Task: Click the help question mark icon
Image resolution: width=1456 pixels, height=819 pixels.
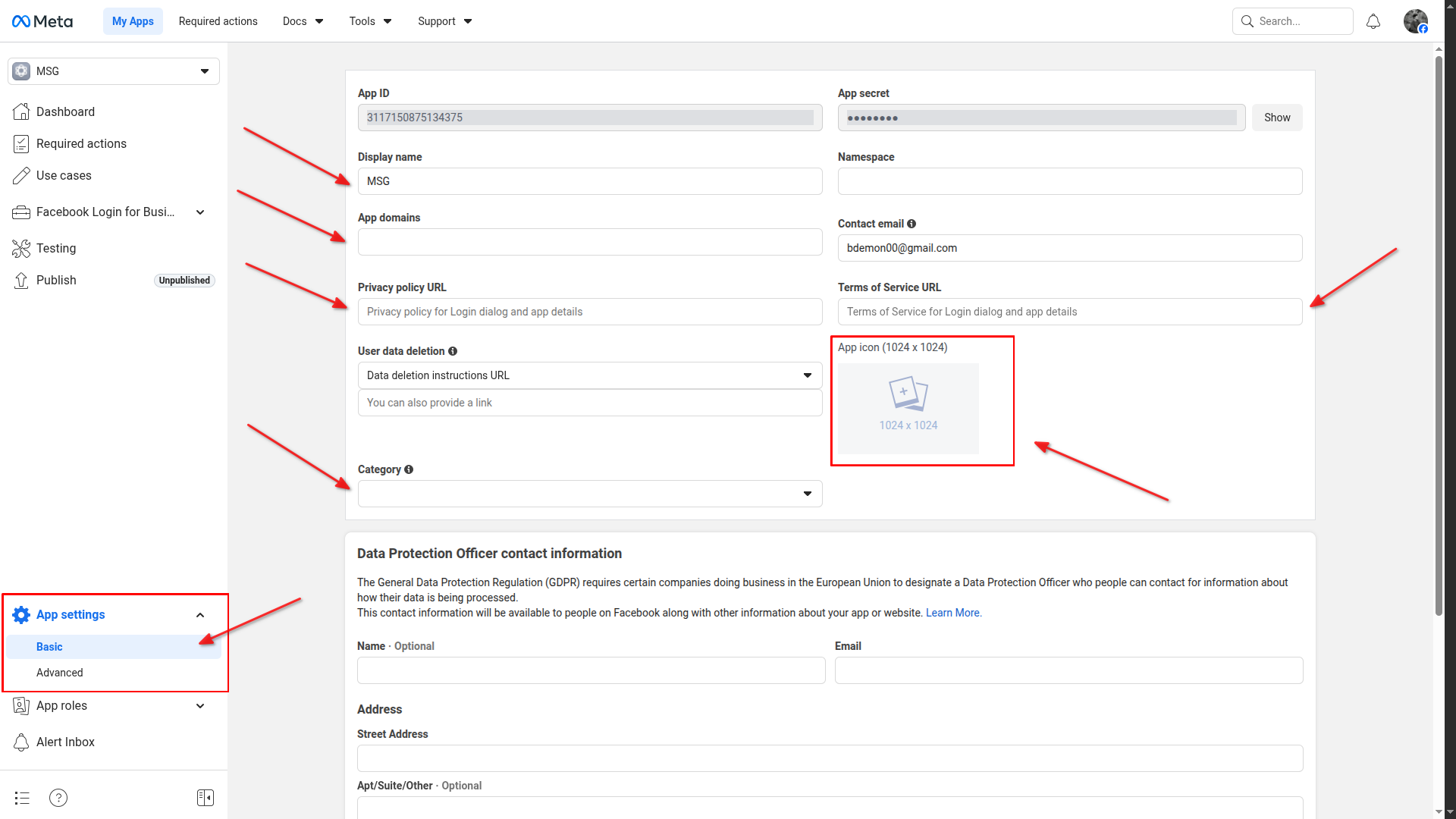Action: (58, 798)
